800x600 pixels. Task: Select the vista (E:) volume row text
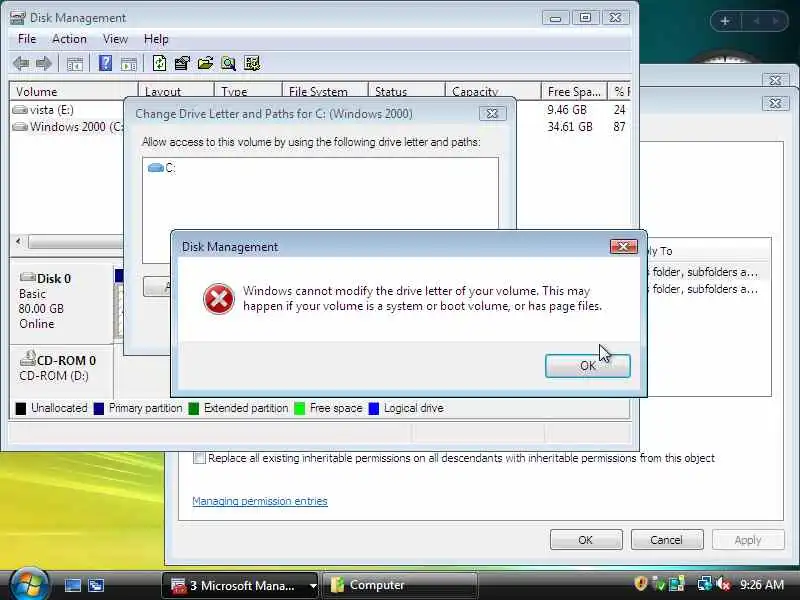(52, 110)
